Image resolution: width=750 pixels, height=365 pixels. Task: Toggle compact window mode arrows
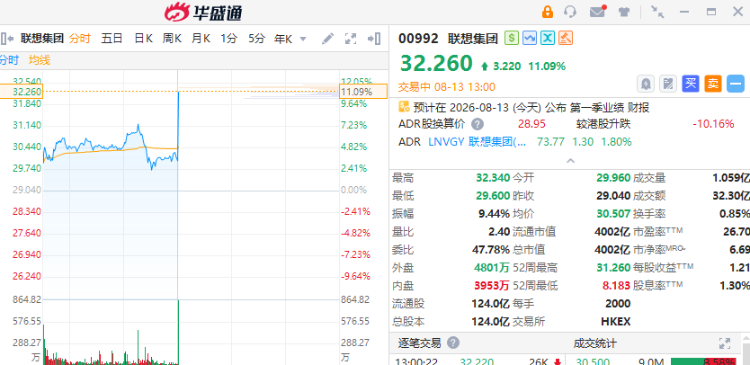(658, 12)
